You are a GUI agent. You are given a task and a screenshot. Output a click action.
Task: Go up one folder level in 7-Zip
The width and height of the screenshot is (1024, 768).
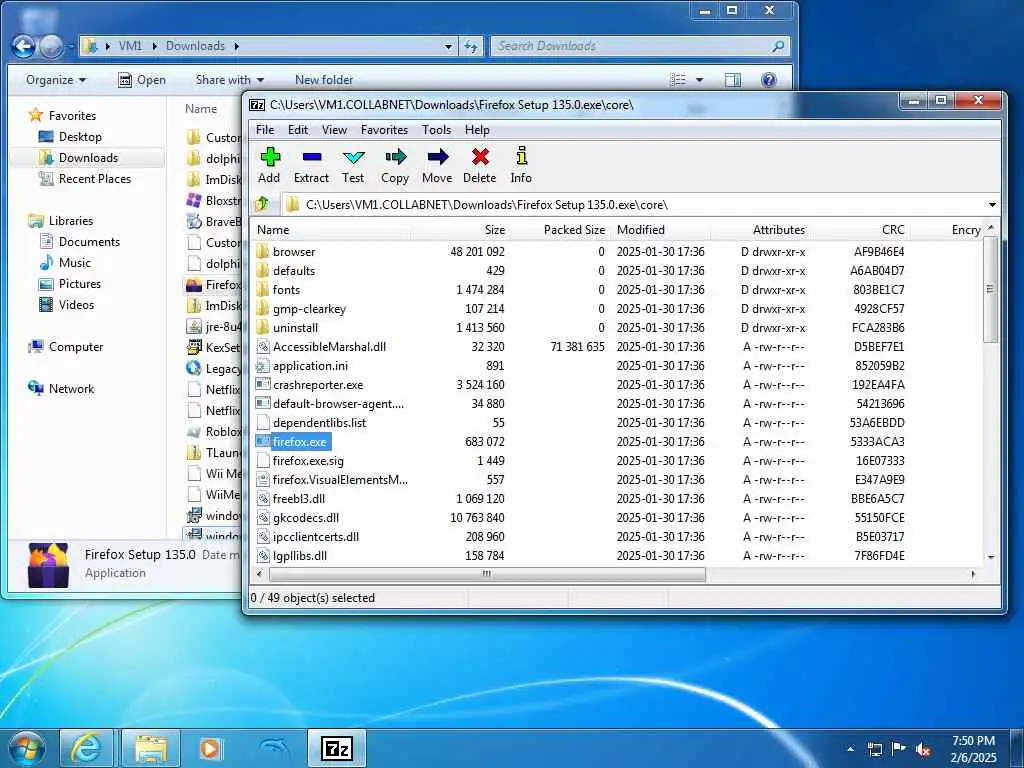coord(263,204)
